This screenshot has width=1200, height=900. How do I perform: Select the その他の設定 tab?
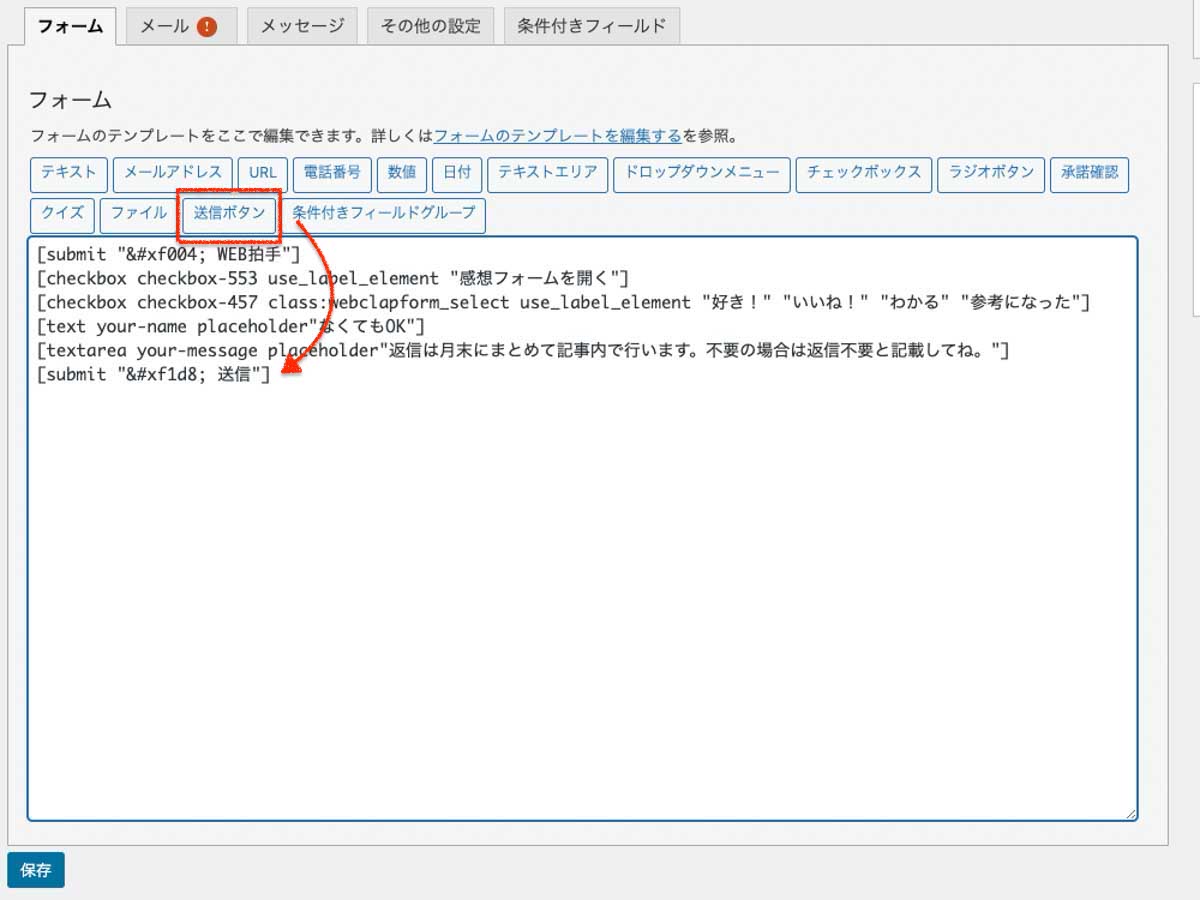[430, 27]
